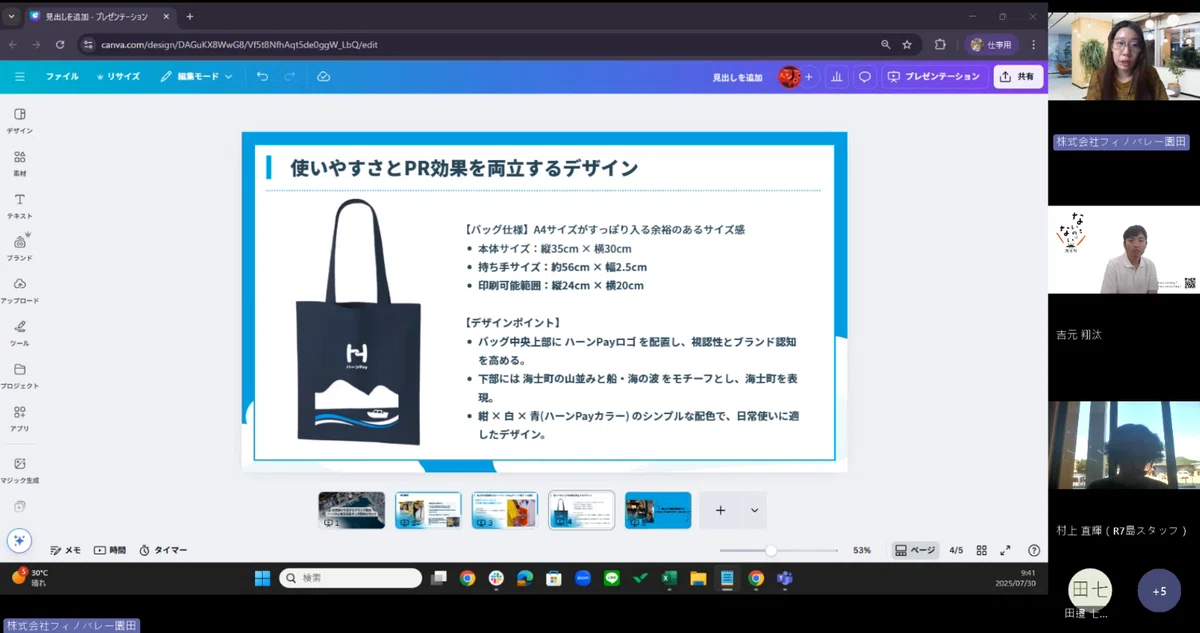Open the デザイン panel in the sidebar
The width and height of the screenshot is (1200, 633).
click(x=20, y=120)
